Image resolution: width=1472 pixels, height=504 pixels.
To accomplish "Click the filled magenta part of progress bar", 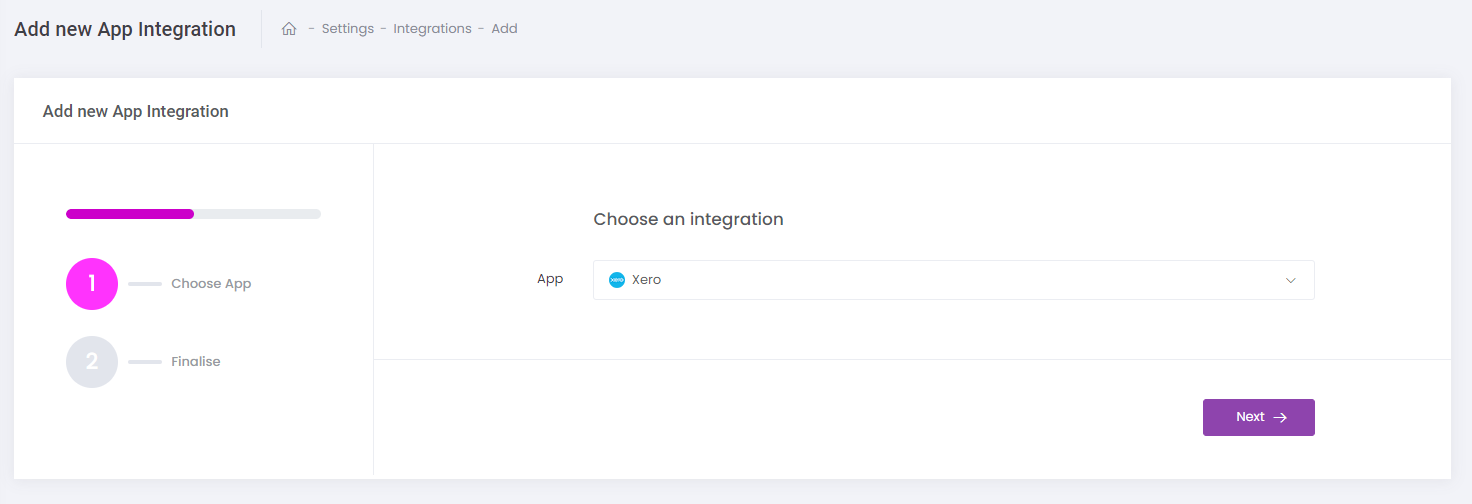I will (x=130, y=214).
